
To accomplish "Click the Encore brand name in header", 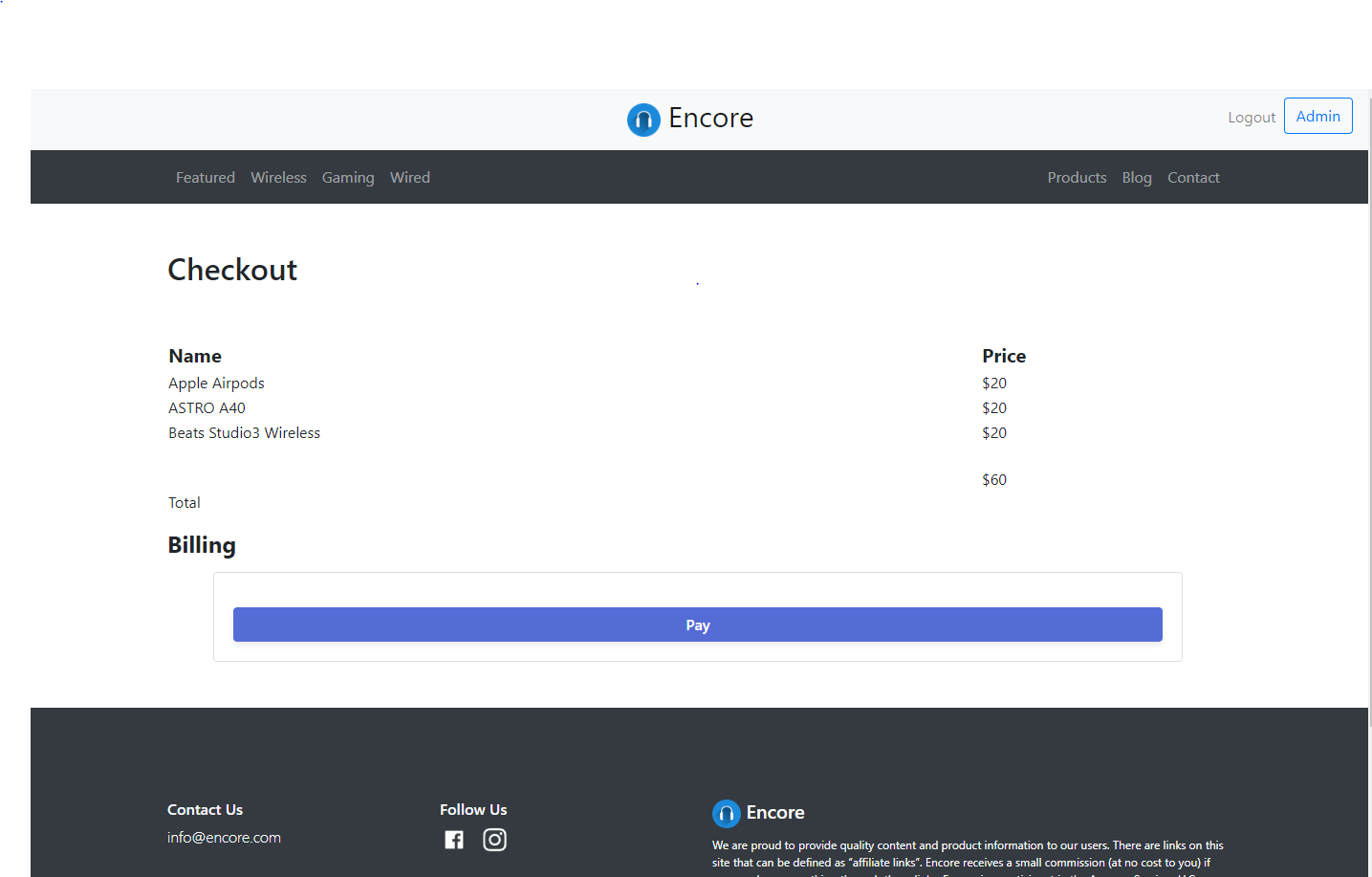I will pos(710,118).
